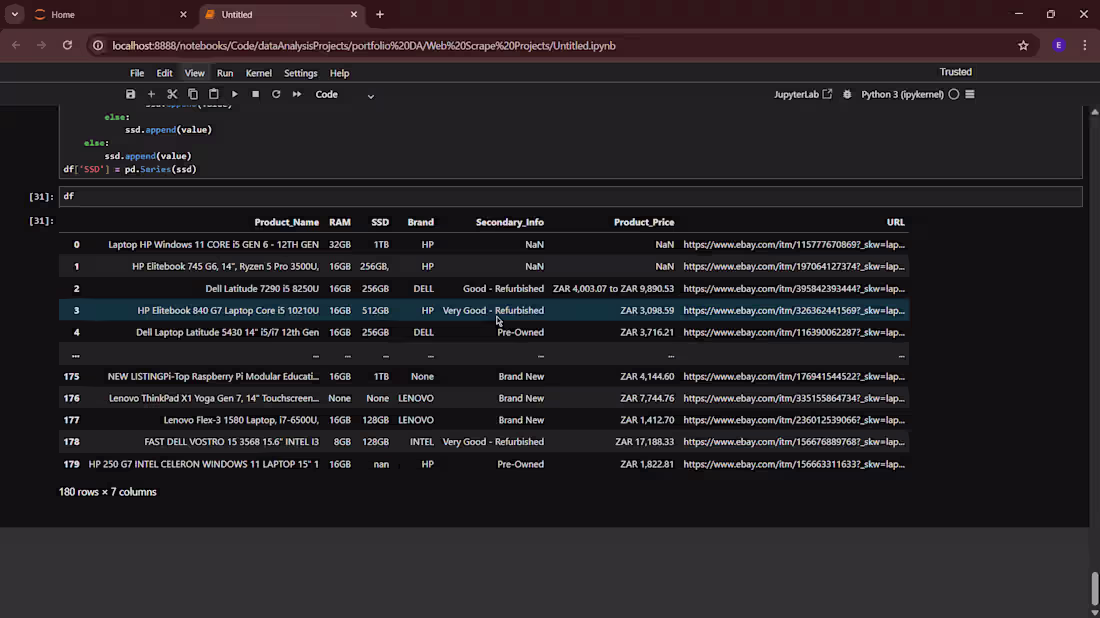
Task: Open the Edit menu
Action: coord(164,73)
